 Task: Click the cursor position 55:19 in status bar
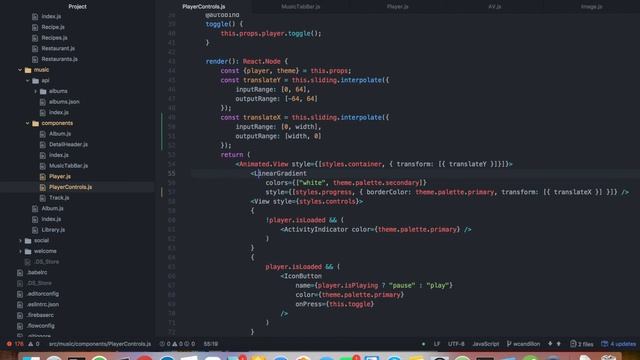click(211, 344)
